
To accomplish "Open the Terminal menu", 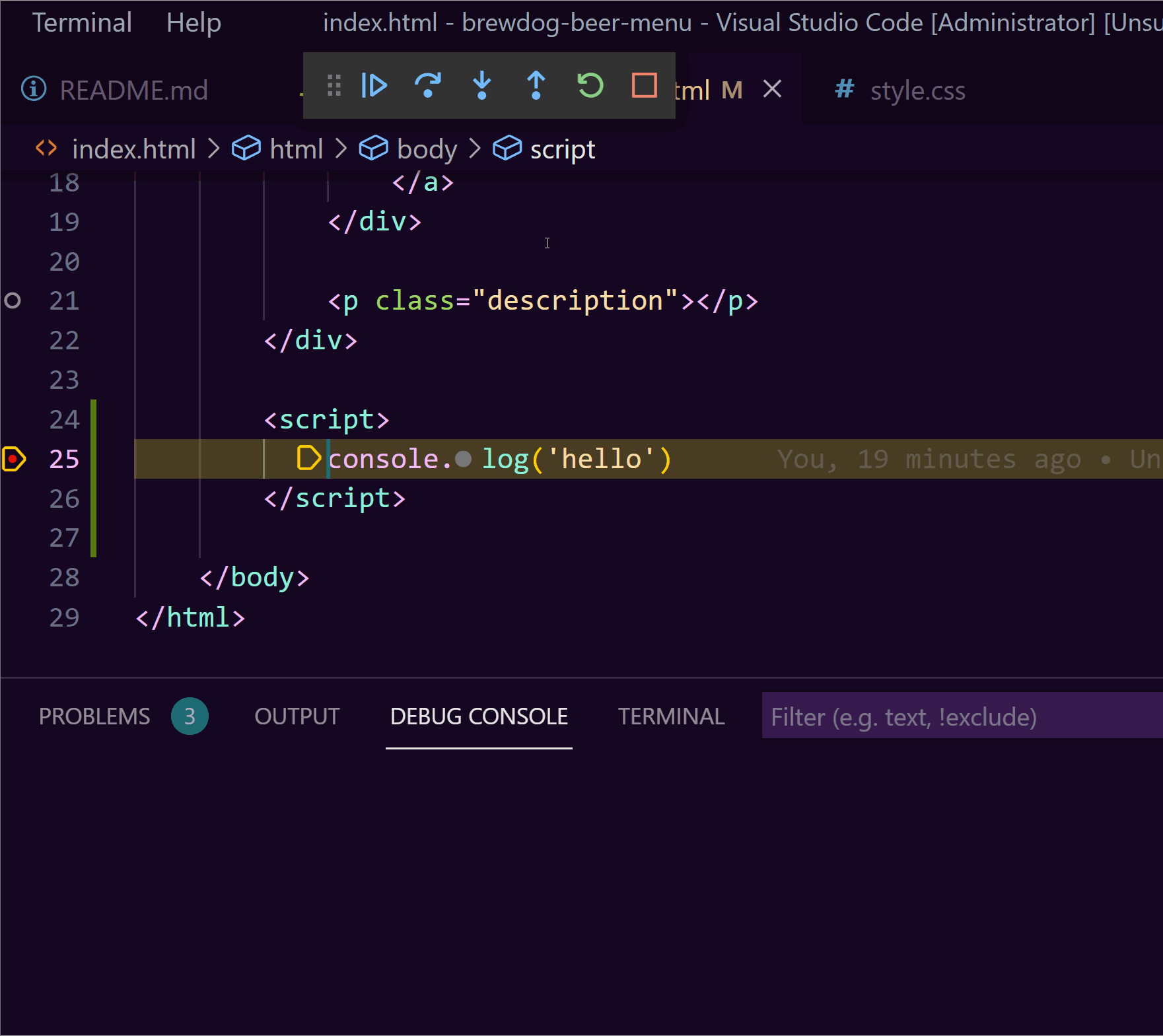I will pos(82,23).
